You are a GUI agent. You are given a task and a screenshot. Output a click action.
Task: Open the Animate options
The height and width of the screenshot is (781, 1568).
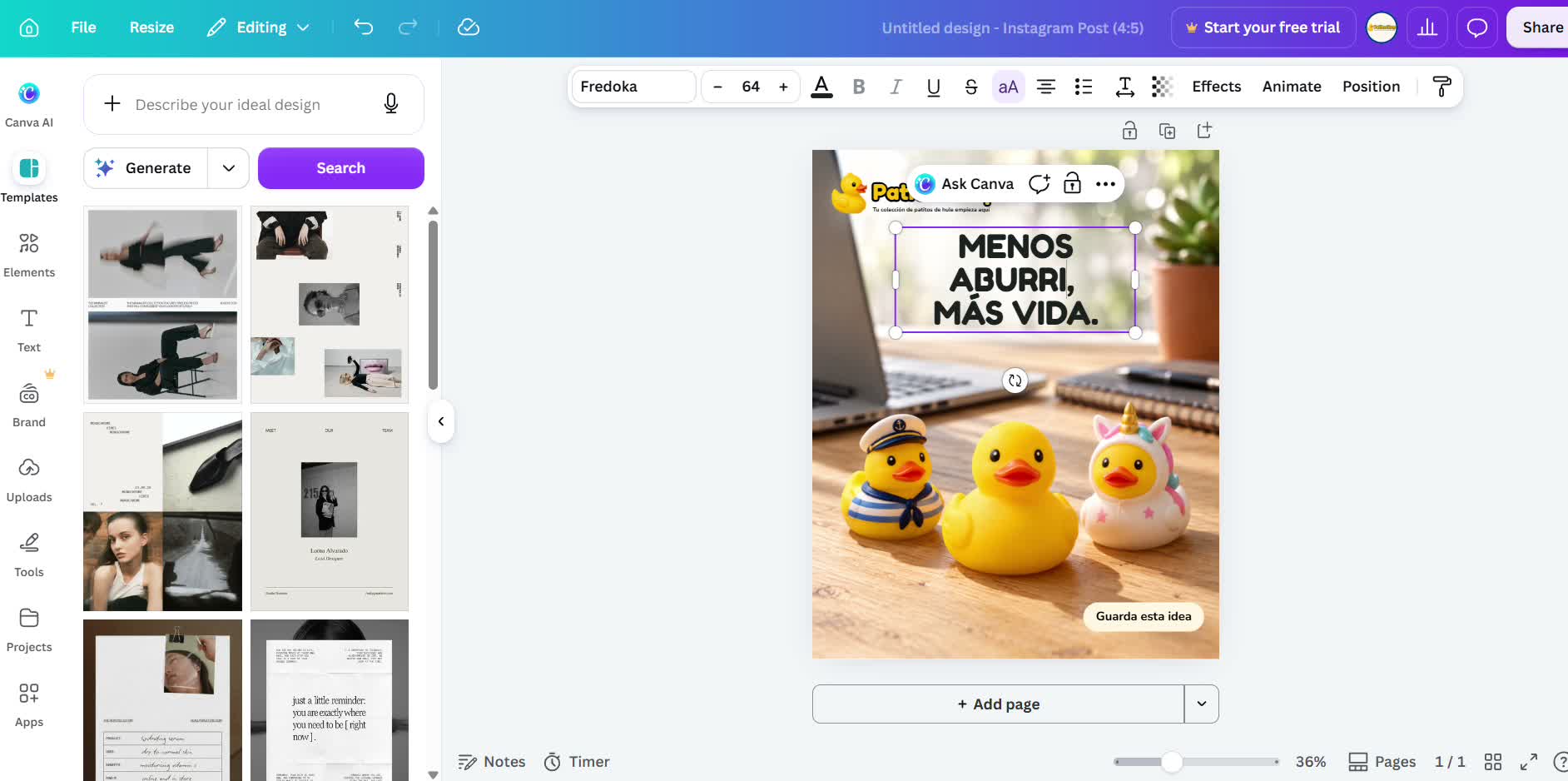point(1292,87)
